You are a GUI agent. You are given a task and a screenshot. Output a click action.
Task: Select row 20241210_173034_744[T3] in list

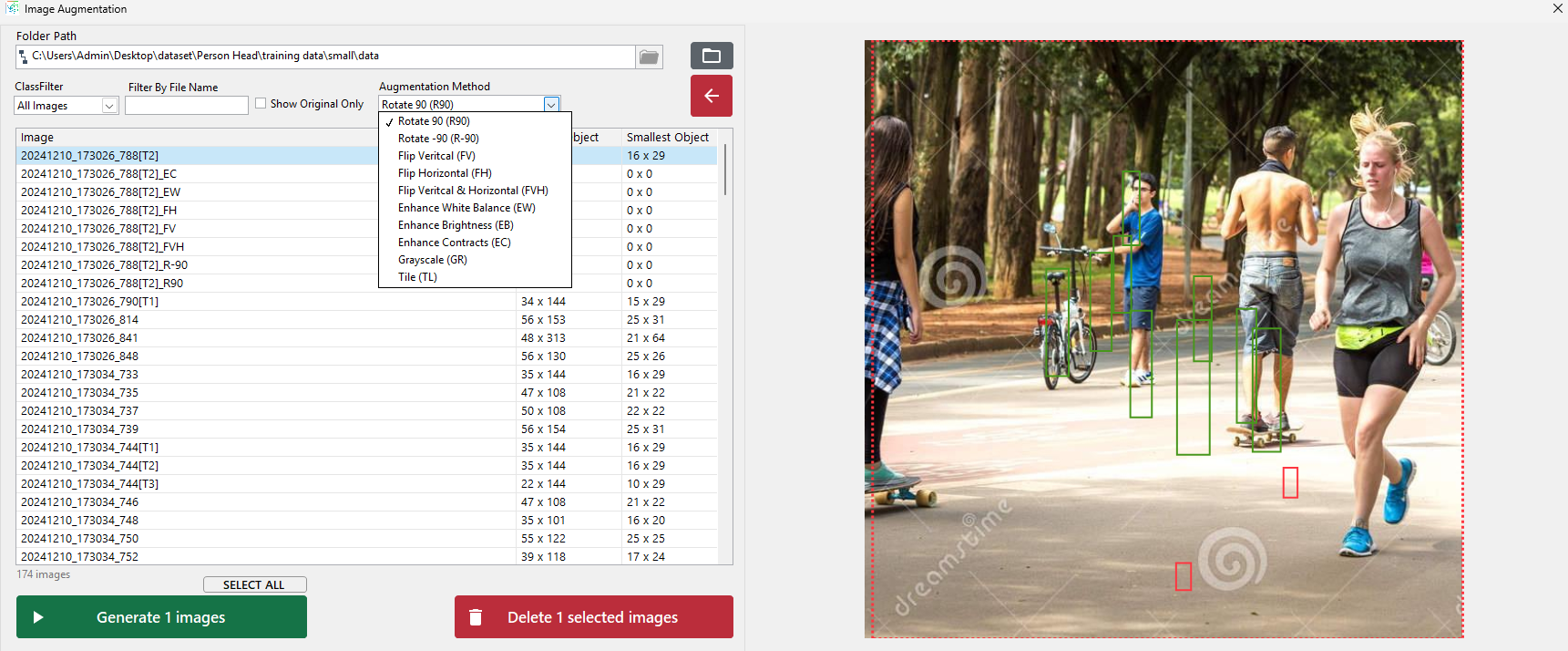pyautogui.click(x=89, y=484)
